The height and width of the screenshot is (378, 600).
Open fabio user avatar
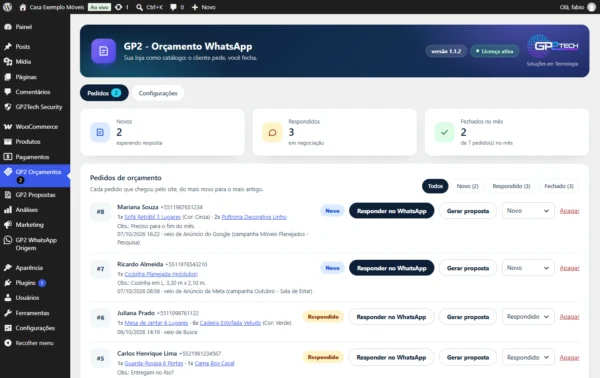click(592, 7)
